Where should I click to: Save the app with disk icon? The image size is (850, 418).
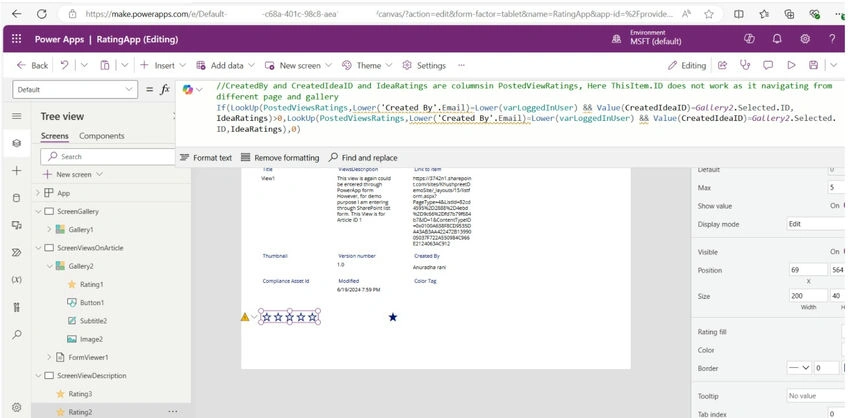pos(813,65)
